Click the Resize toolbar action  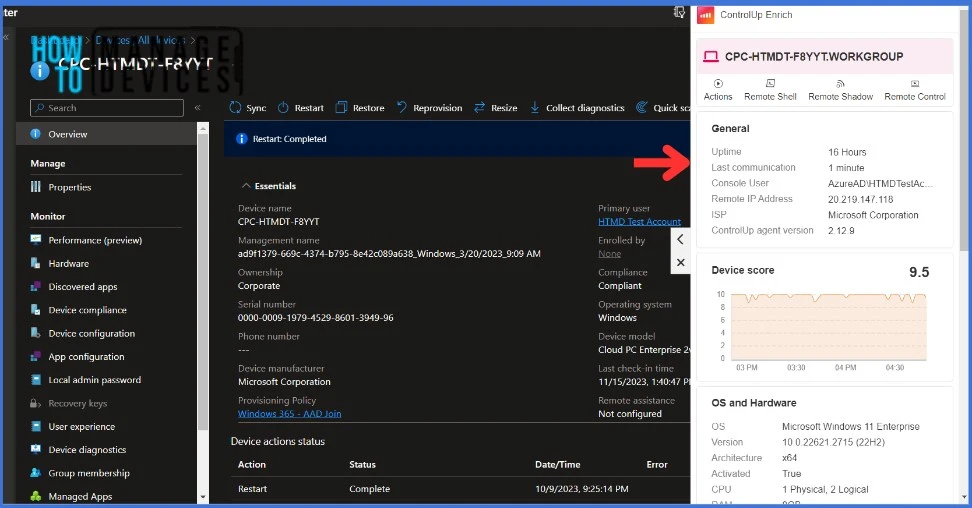(496, 108)
